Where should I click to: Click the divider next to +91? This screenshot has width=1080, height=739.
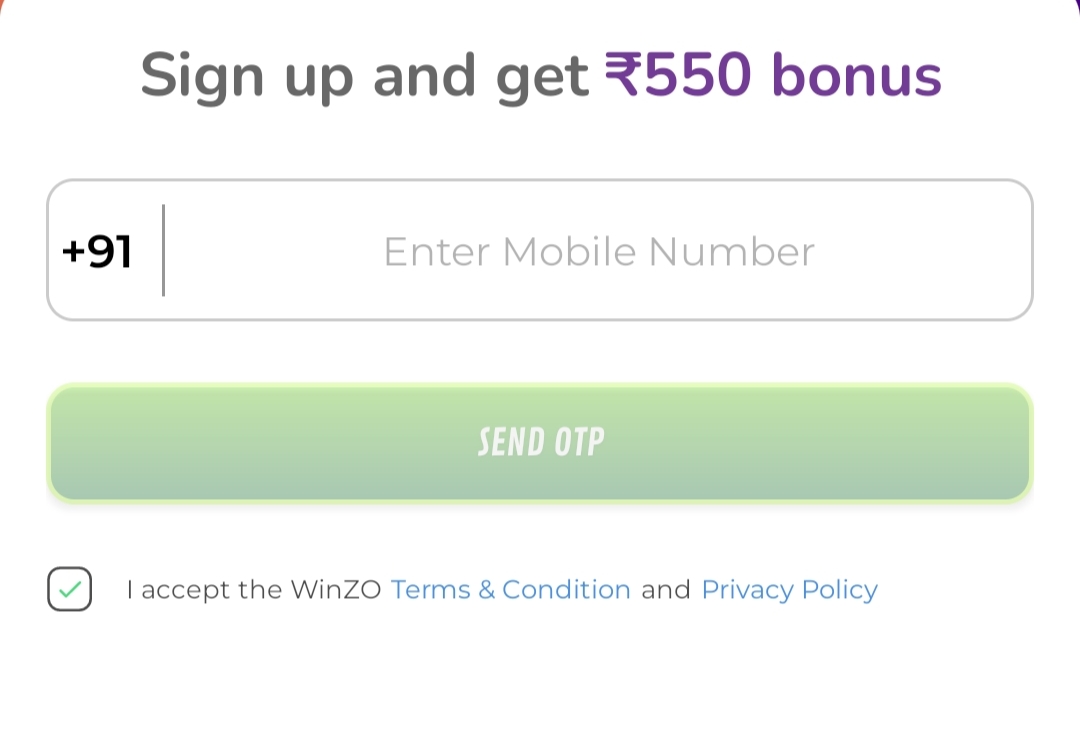click(x=163, y=251)
